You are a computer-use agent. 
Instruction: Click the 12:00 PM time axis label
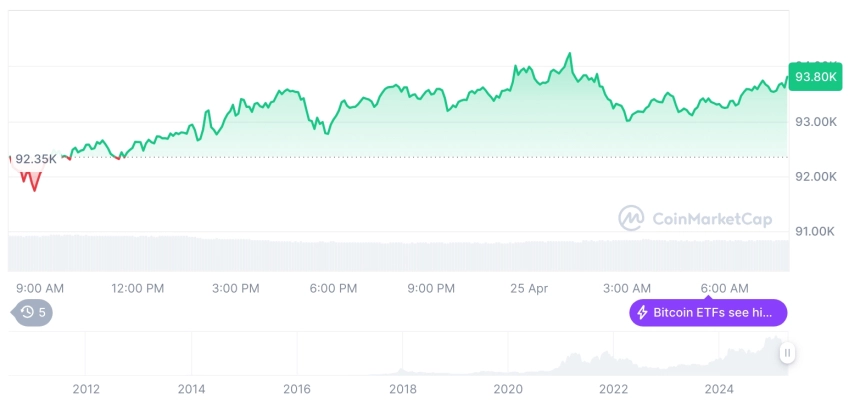pyautogui.click(x=138, y=289)
